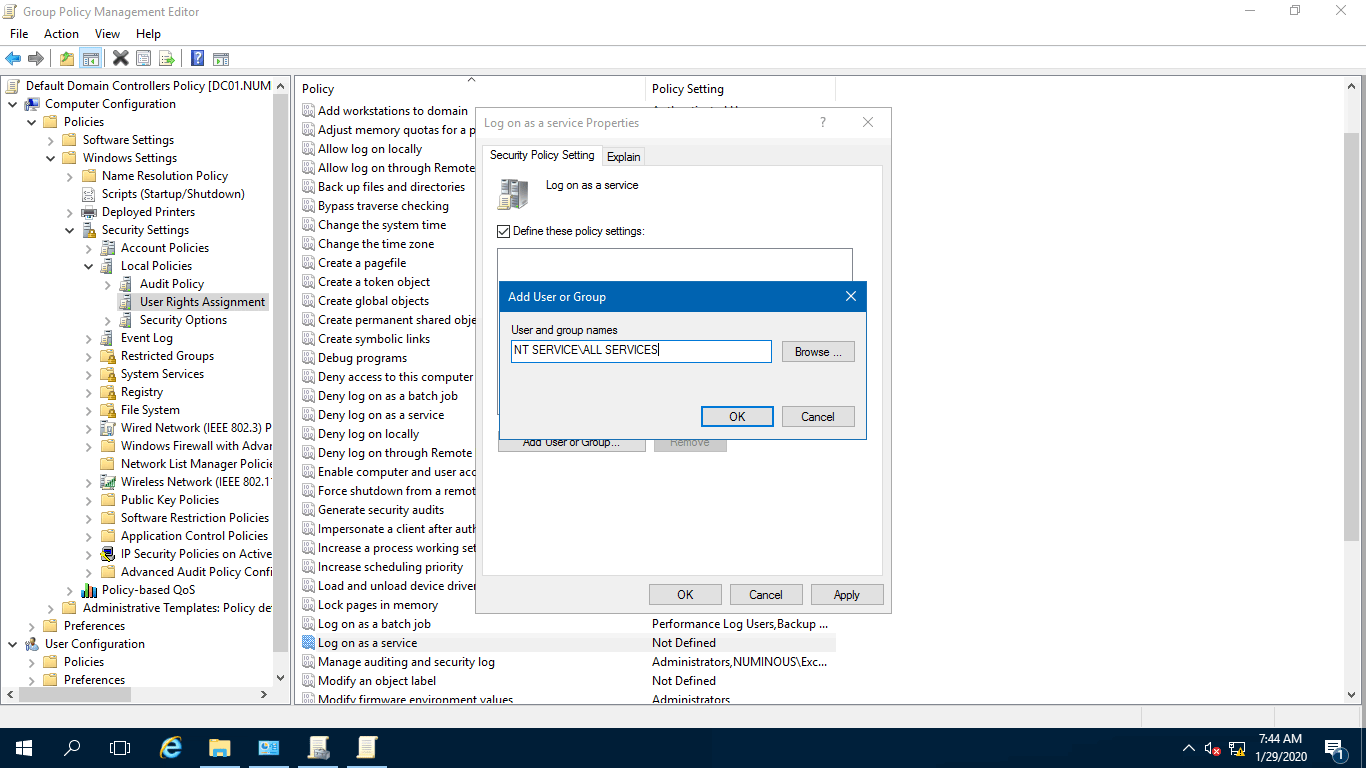Toggle the Show/Hide Action Pane toolbar icon
Viewport: 1366px width, 768px height.
[221, 59]
